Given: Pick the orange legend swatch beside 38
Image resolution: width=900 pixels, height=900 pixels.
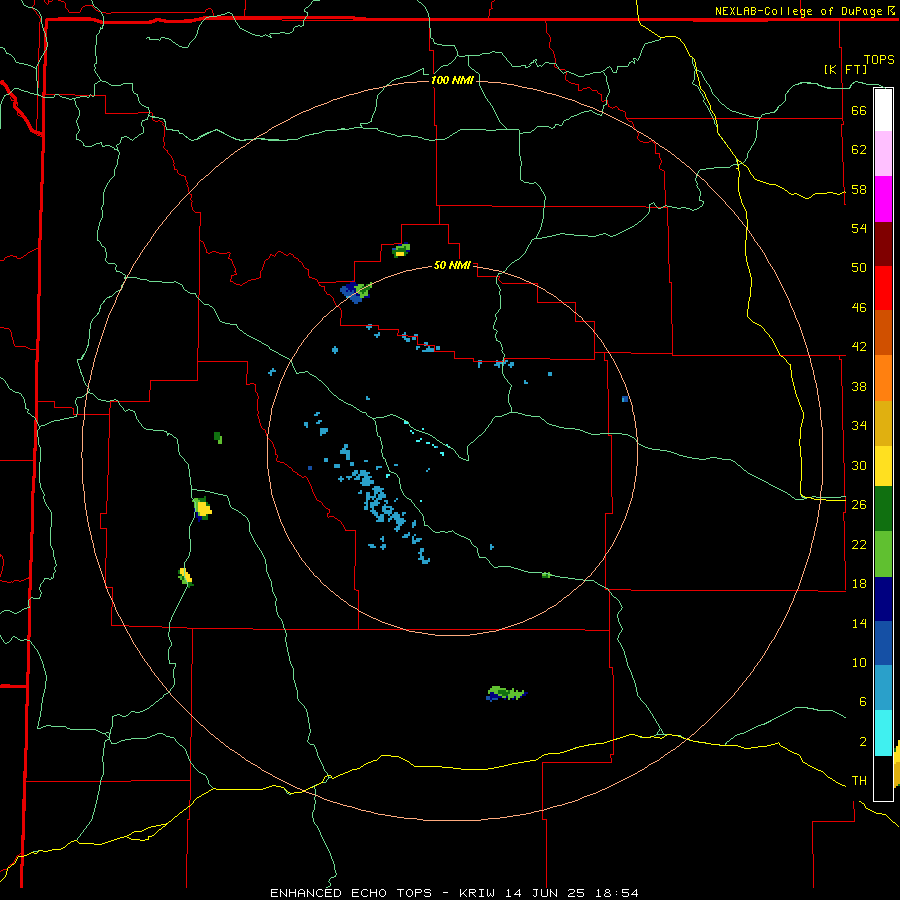Looking at the screenshot, I should coord(883,378).
